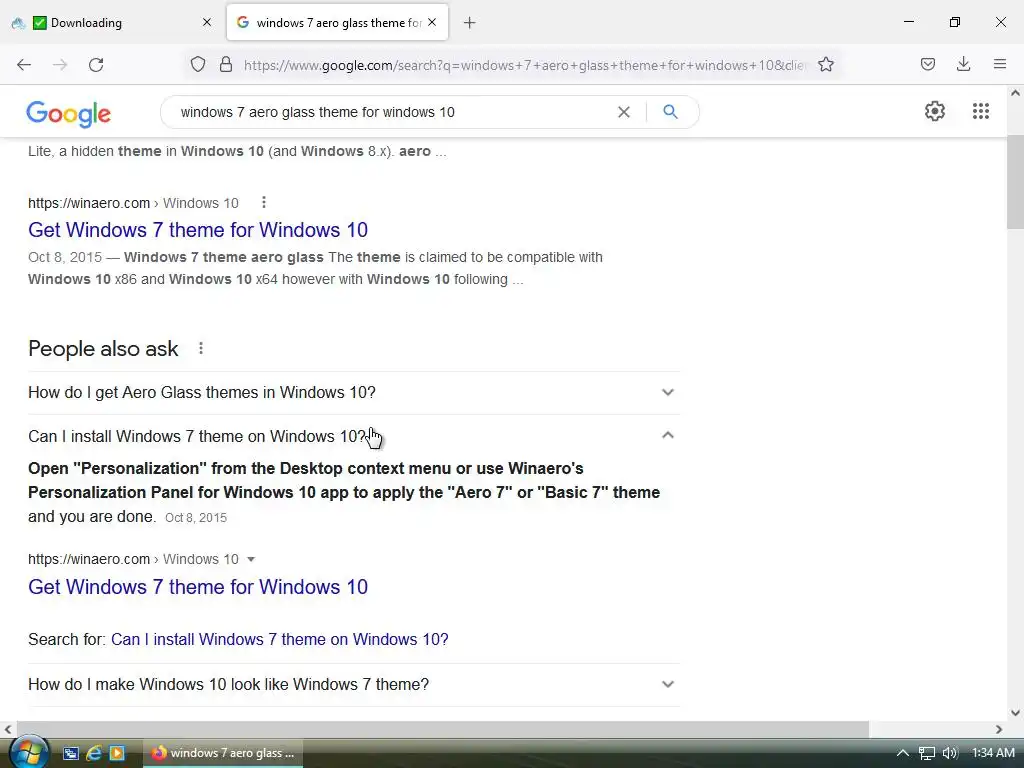Select the windows 7 aero glass tab
Image resolution: width=1024 pixels, height=768 pixels.
[338, 22]
